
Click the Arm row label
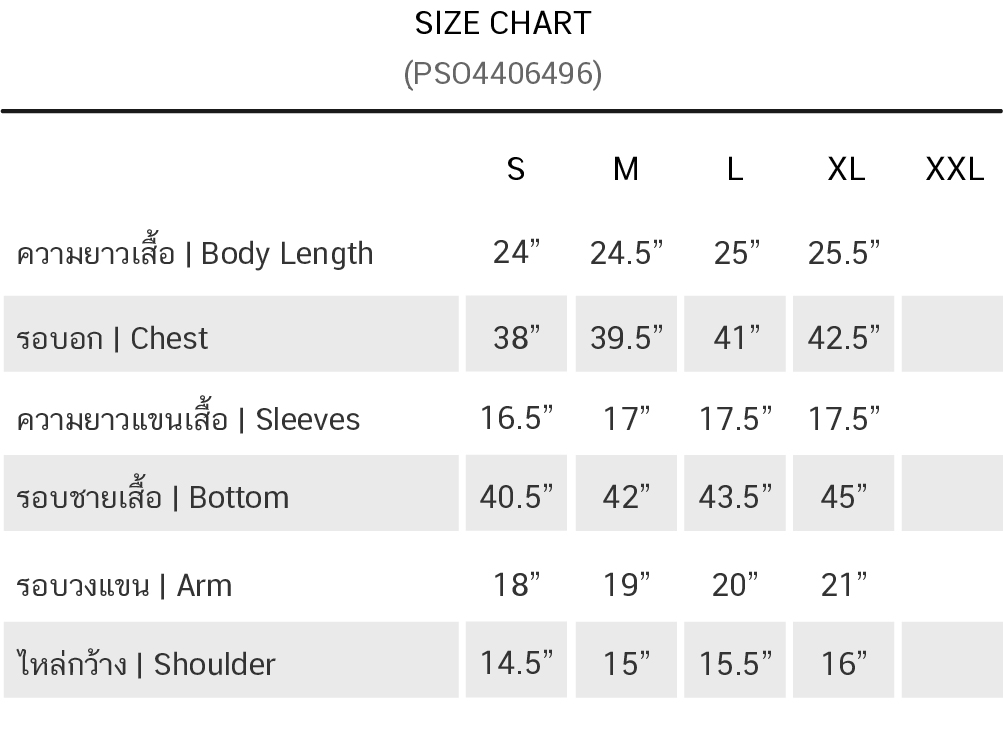point(124,584)
